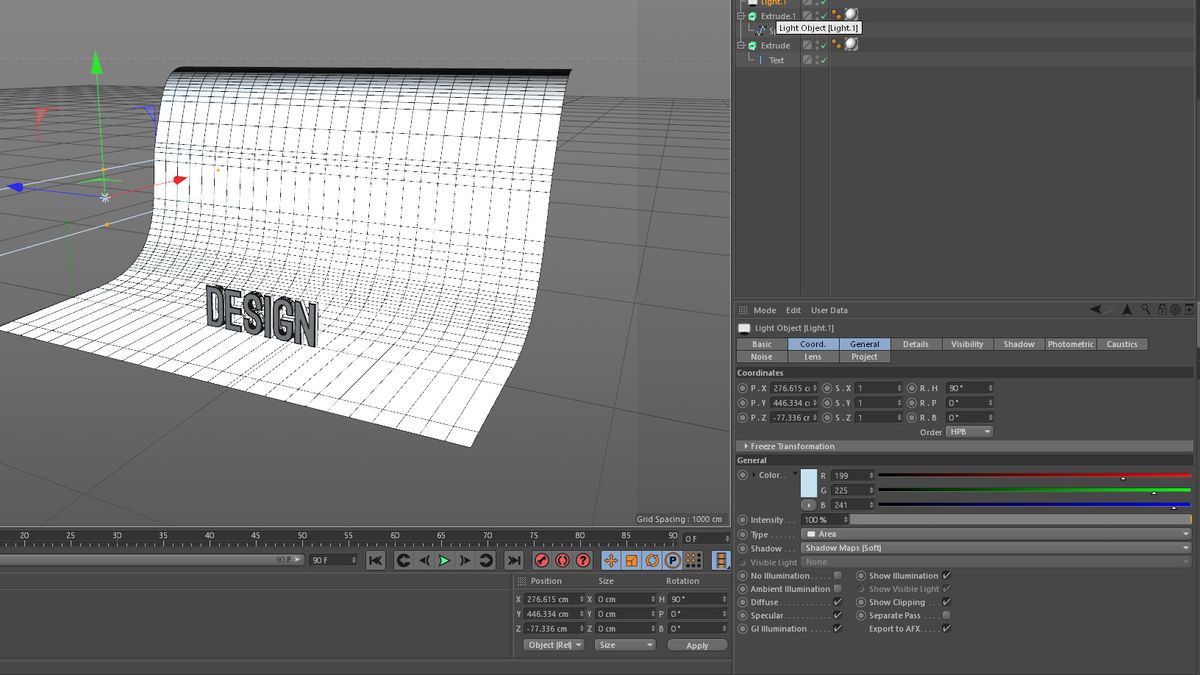
Task: Open the Object [Rel] dropdown
Action: 552,645
